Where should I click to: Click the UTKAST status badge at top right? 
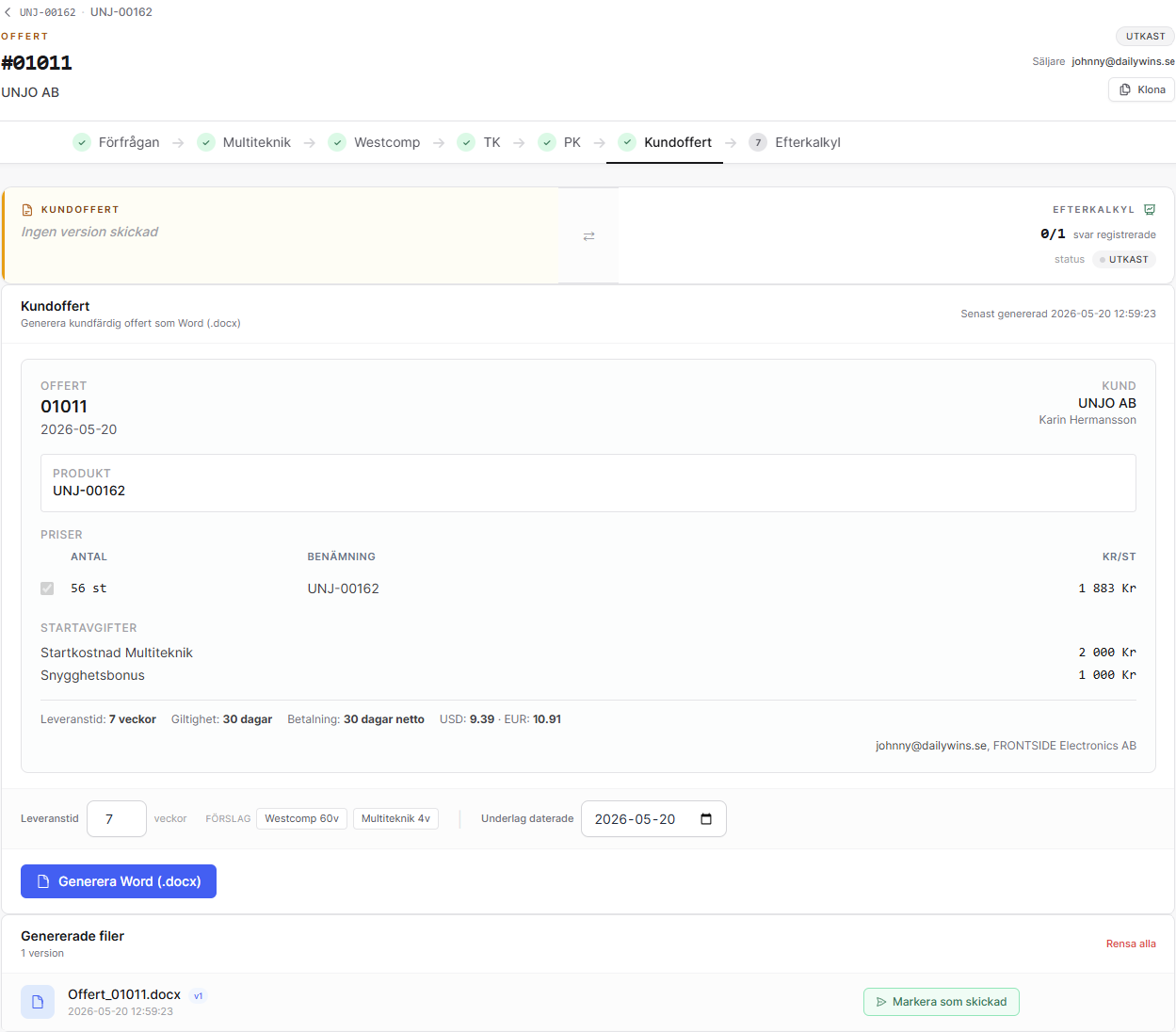[1146, 36]
